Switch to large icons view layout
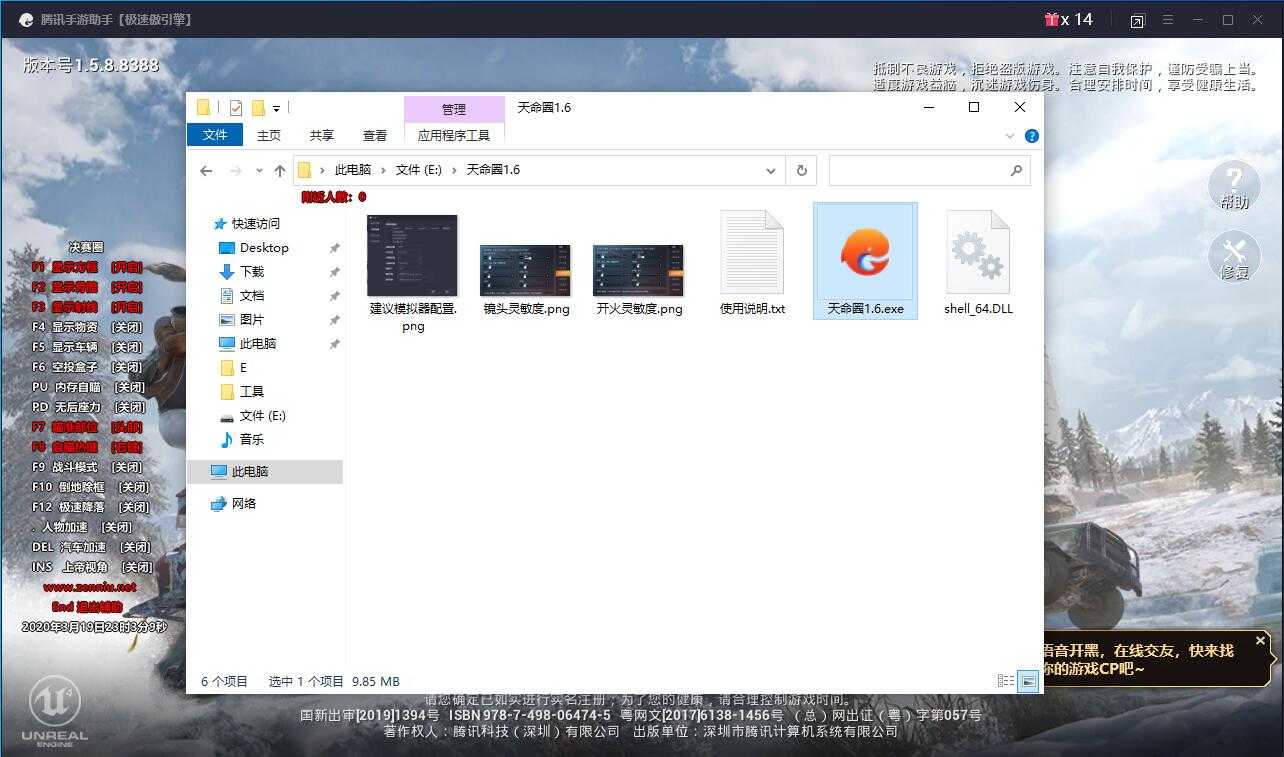The height and width of the screenshot is (757, 1284). [1028, 681]
